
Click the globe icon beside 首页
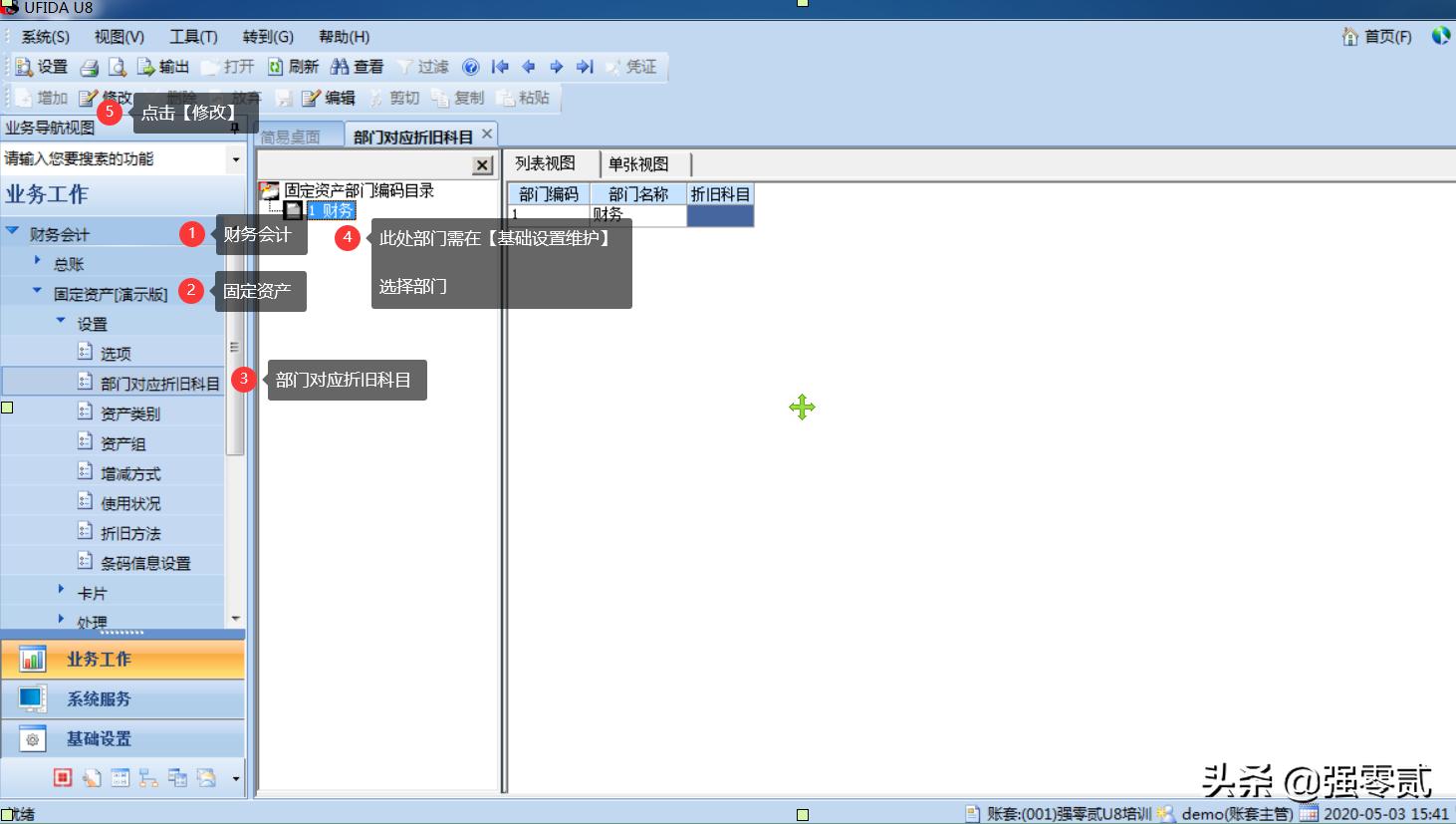pyautogui.click(x=1440, y=36)
